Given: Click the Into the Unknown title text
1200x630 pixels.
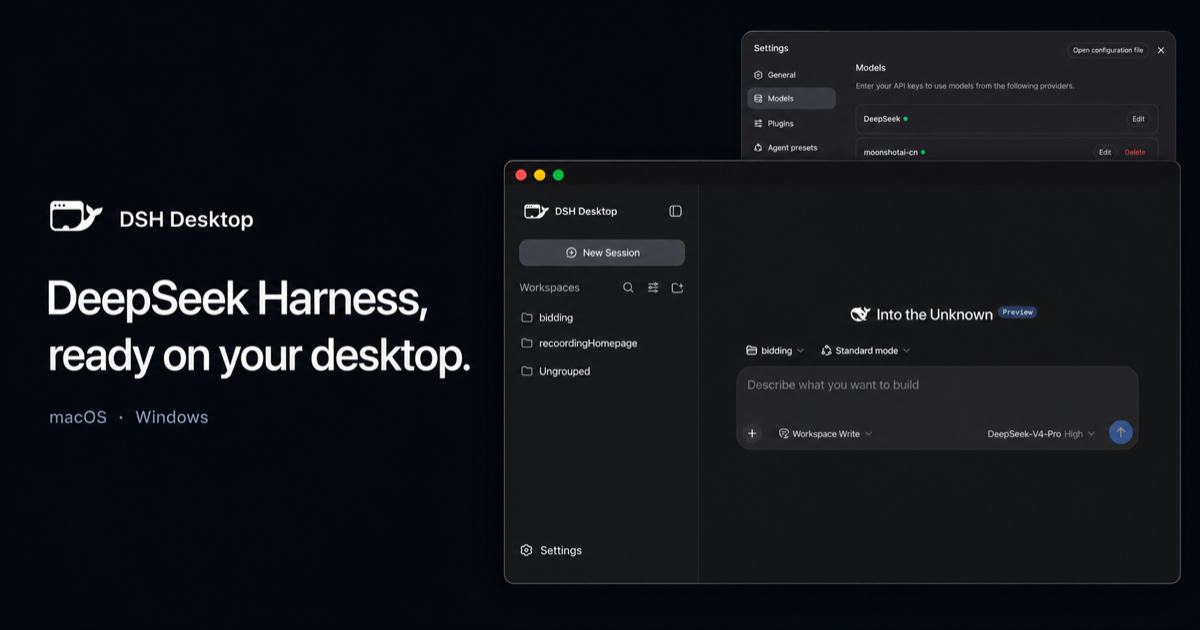Looking at the screenshot, I should pos(935,314).
